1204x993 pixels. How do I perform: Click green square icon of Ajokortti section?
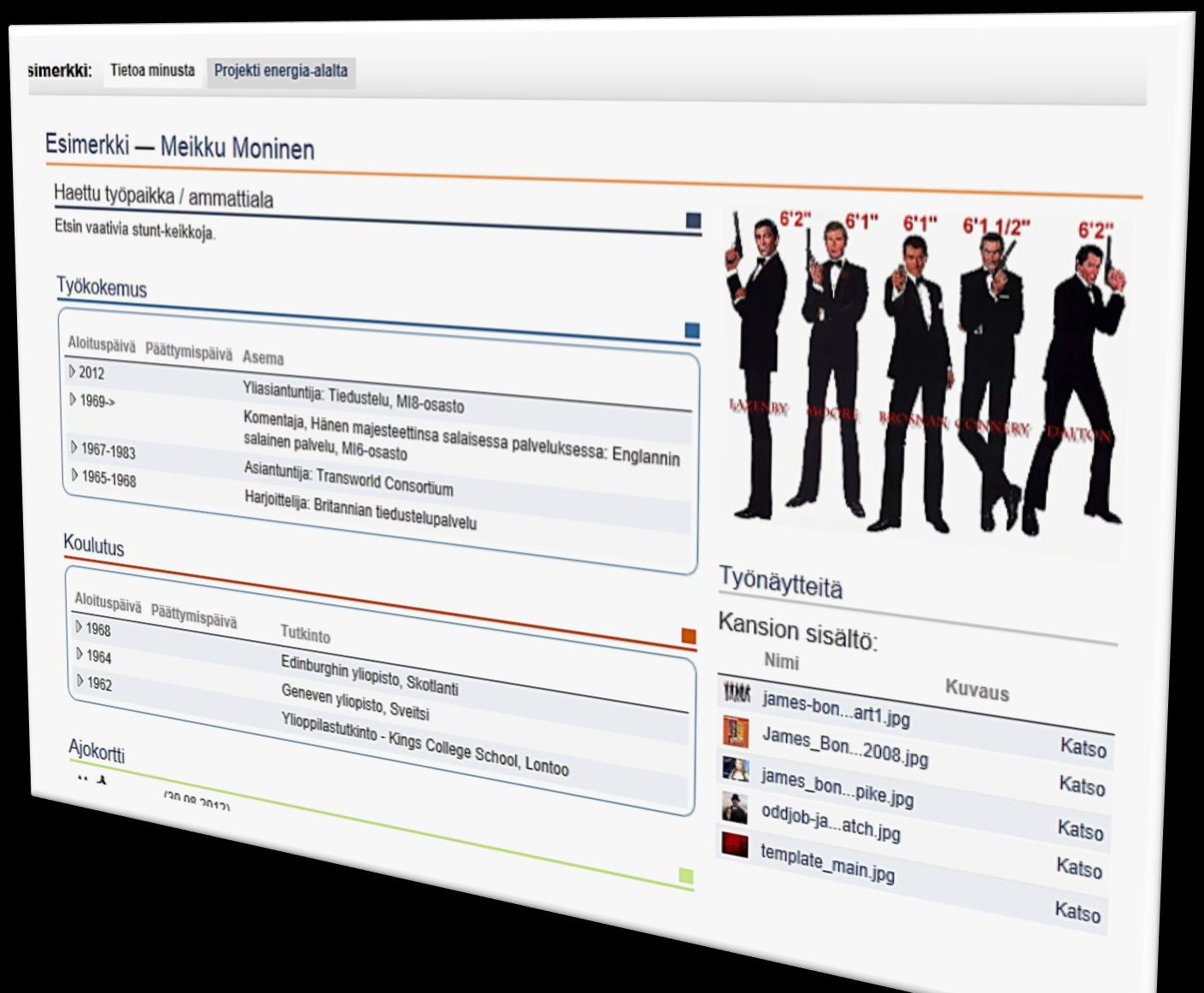pos(685,877)
